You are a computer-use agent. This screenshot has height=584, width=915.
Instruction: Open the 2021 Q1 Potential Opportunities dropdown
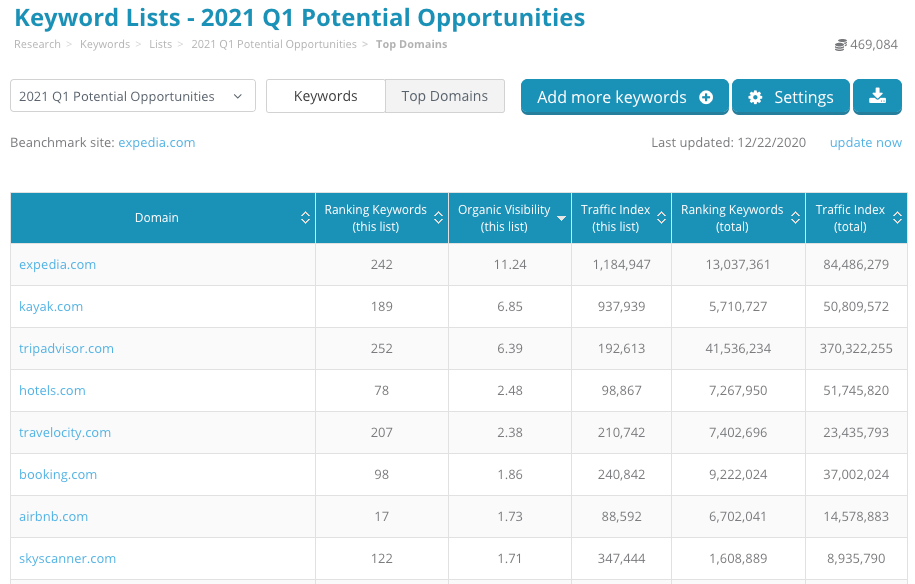coord(132,96)
